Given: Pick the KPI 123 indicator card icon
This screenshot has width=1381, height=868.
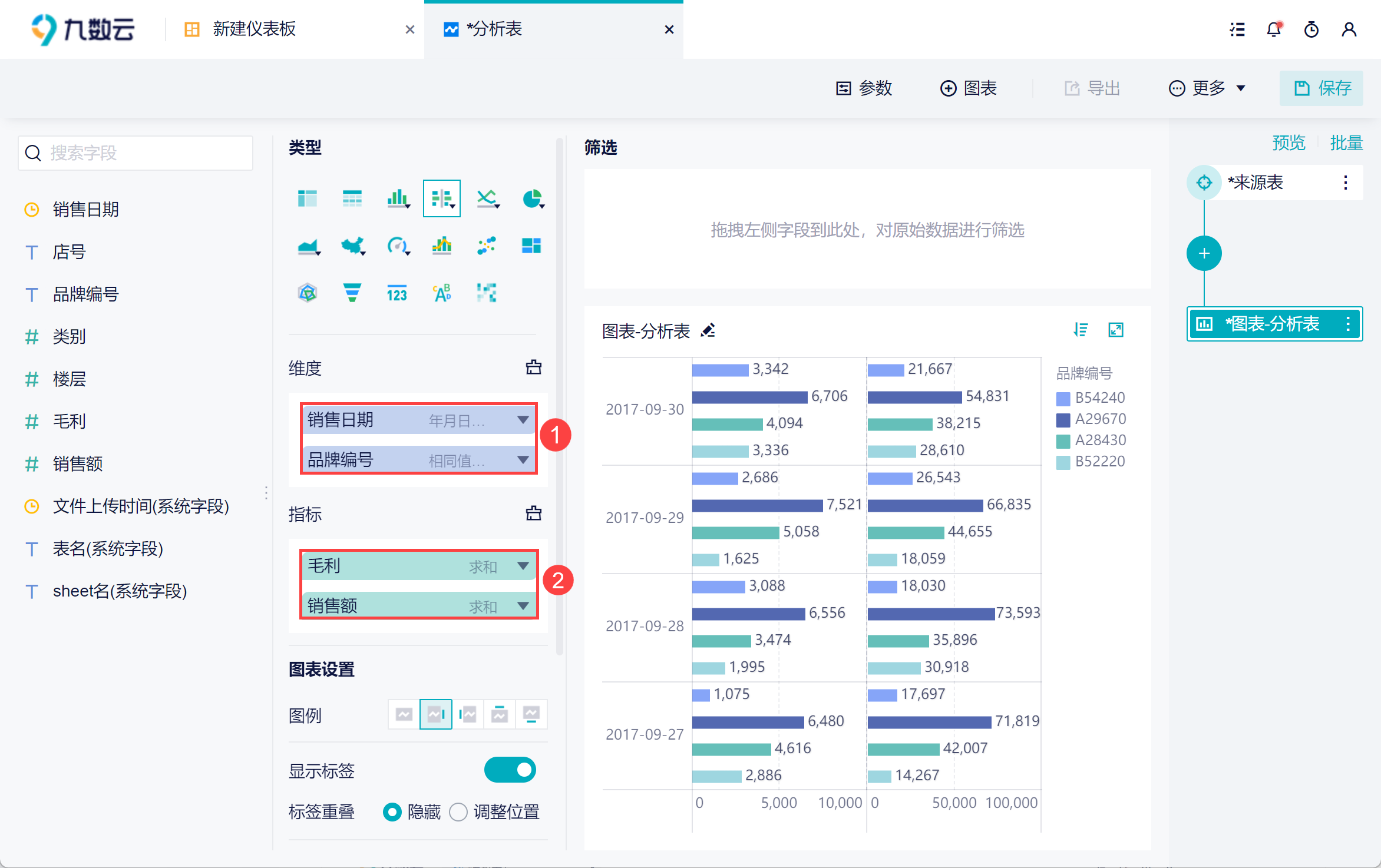Looking at the screenshot, I should [x=397, y=293].
